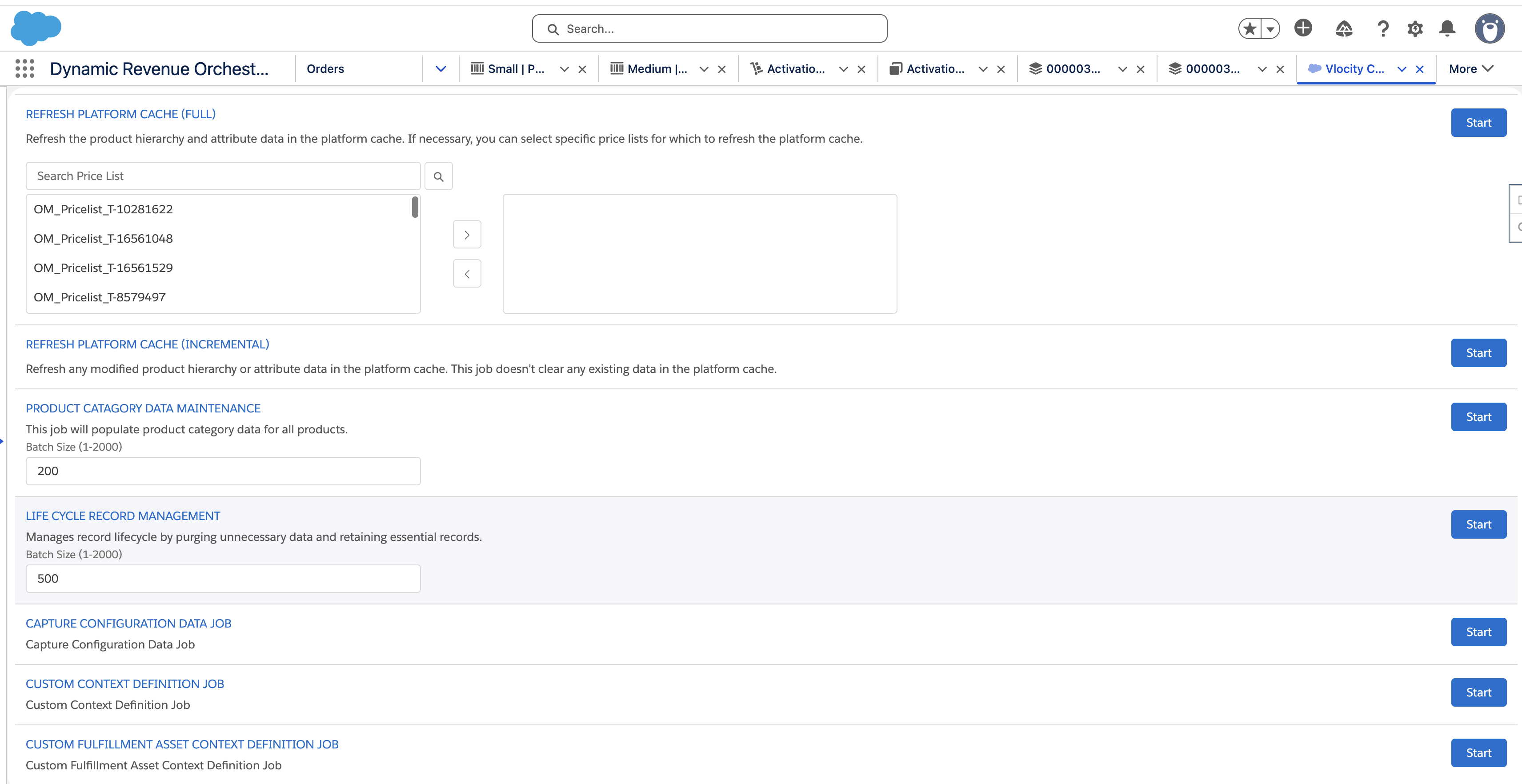The height and width of the screenshot is (784, 1522).
Task: Edit the Product Catagory batch size field showing 200
Action: coord(223,471)
